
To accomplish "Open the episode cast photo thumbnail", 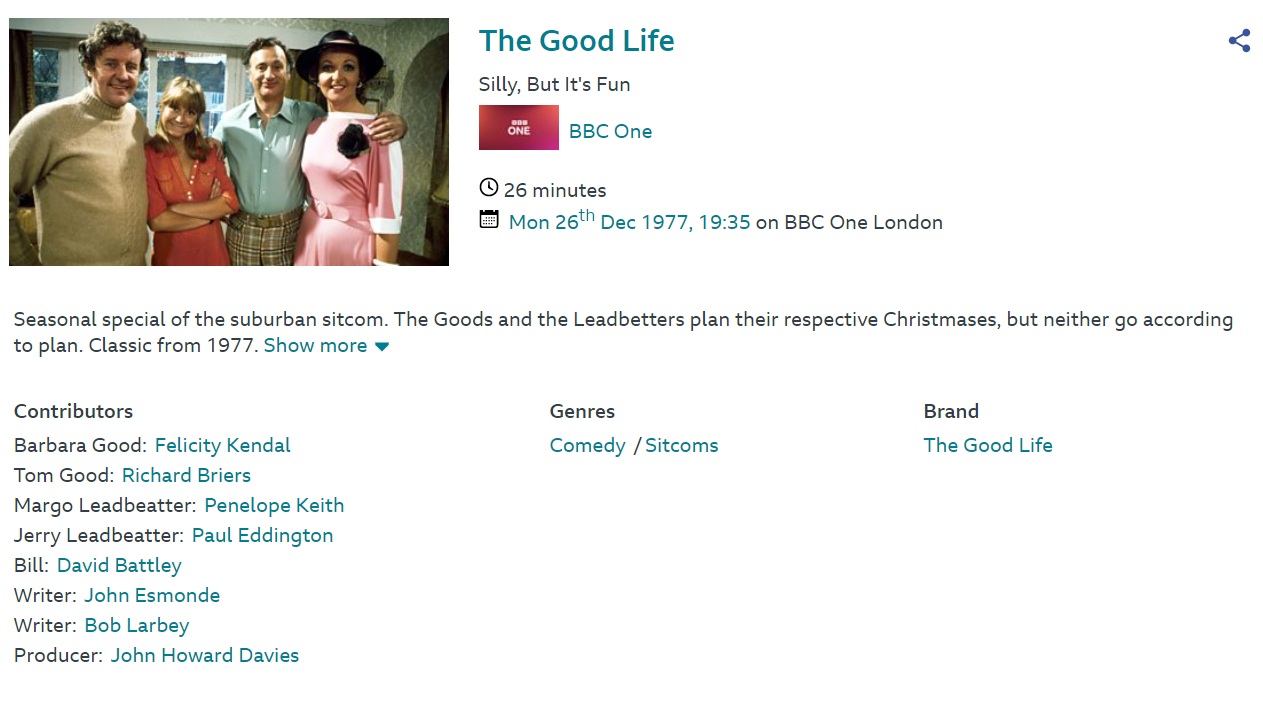I will click(229, 142).
